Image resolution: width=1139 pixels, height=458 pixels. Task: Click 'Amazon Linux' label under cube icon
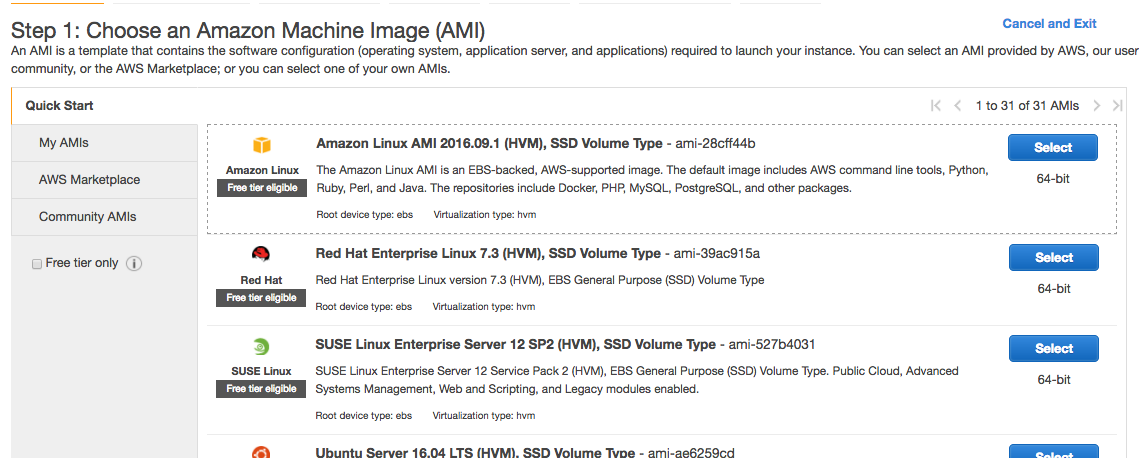pyautogui.click(x=262, y=171)
